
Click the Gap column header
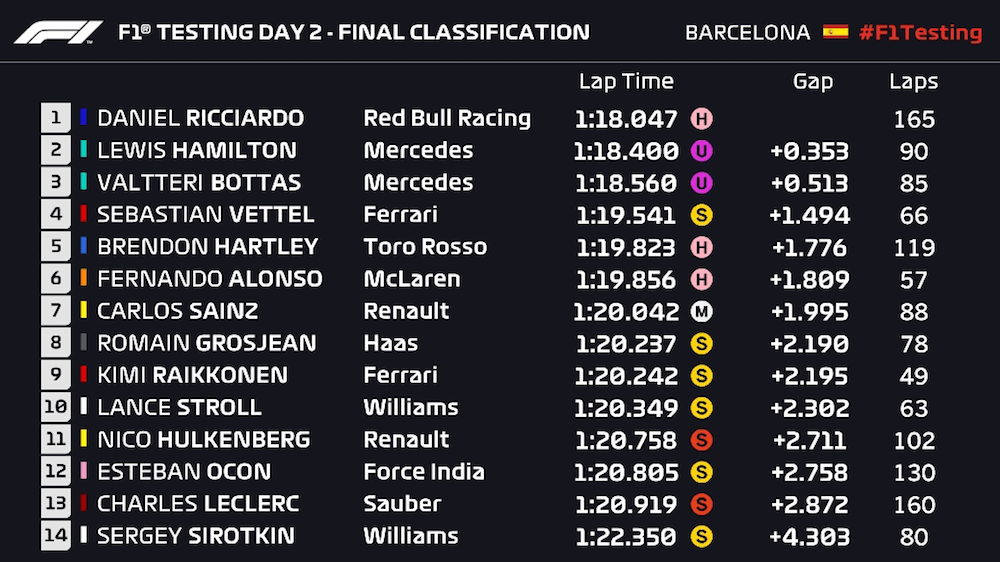coord(812,82)
